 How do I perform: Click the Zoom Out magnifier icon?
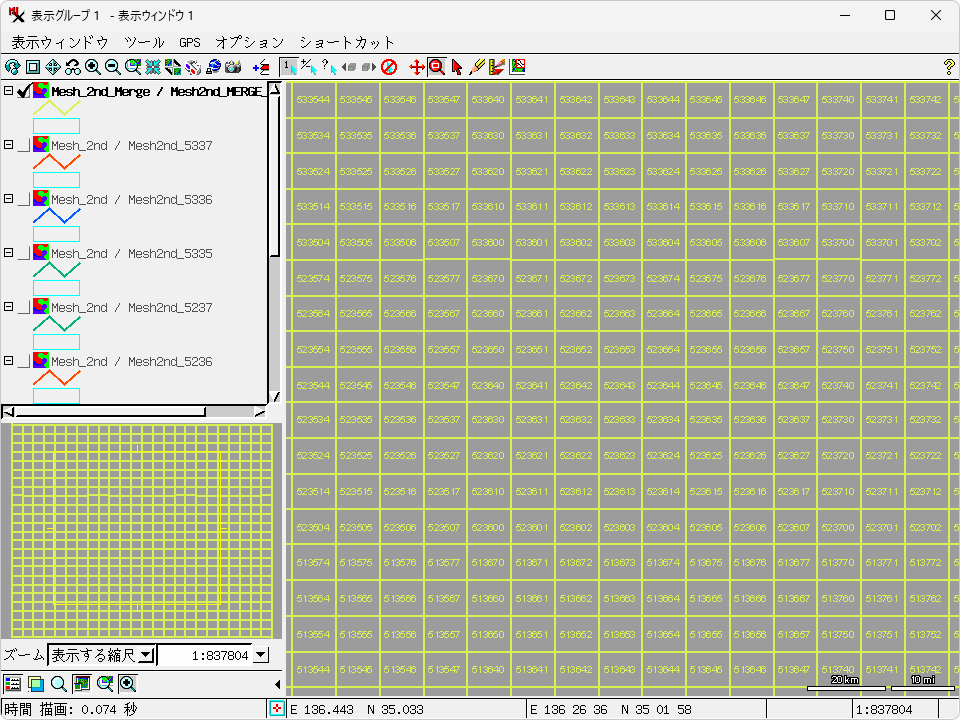112,67
